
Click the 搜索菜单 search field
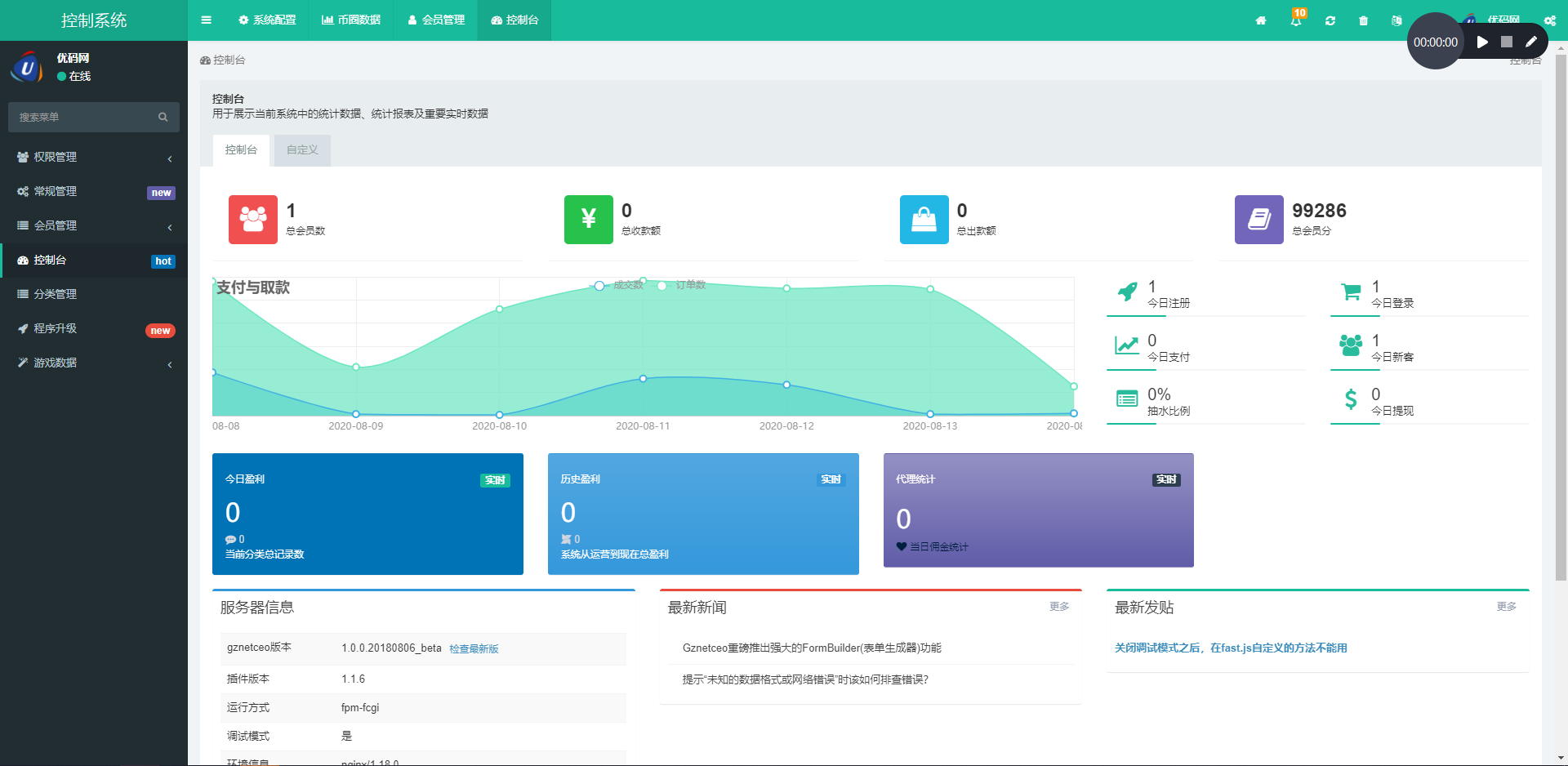(86, 117)
